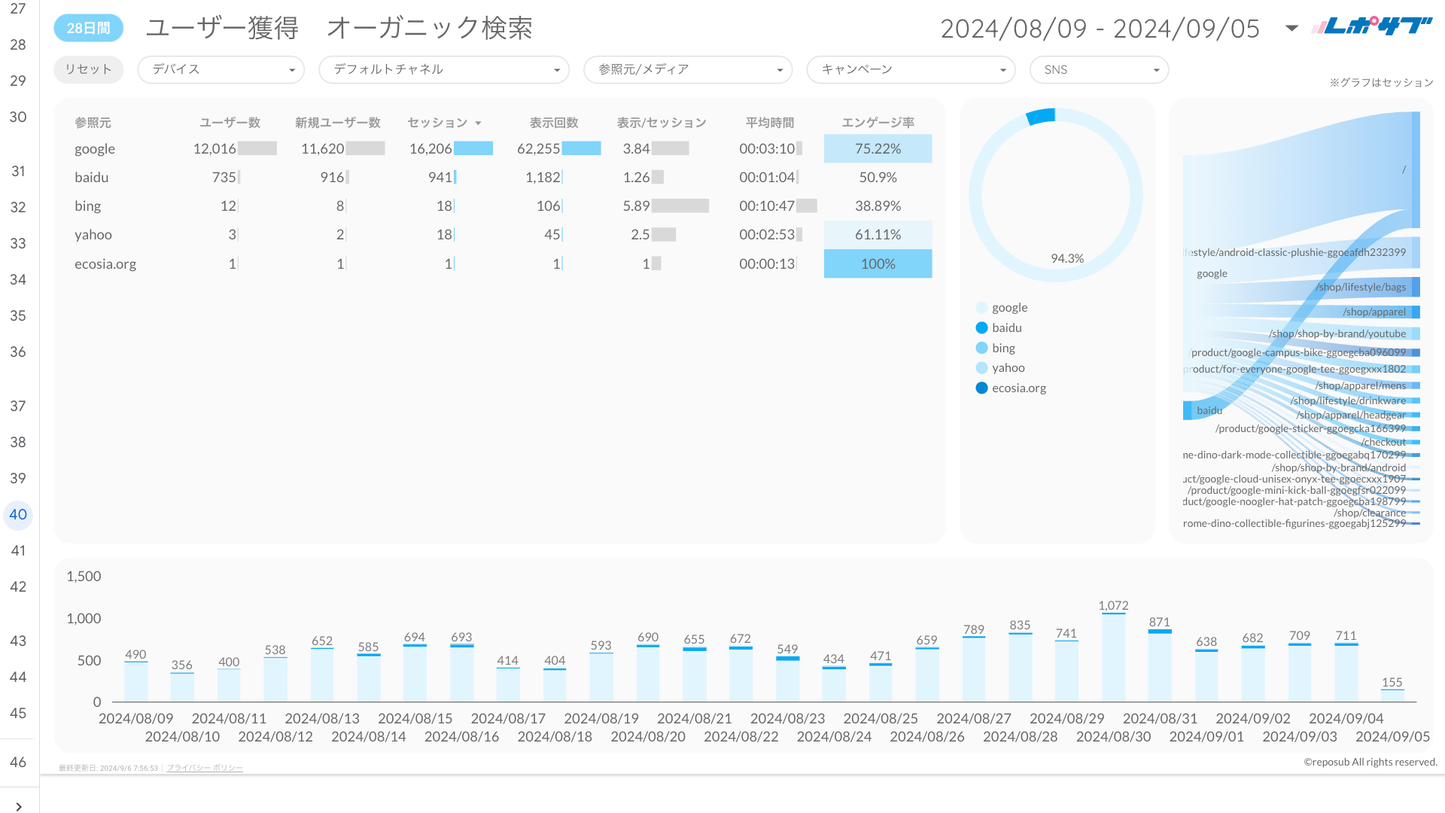Click the 28日間 period badge

coord(88,28)
